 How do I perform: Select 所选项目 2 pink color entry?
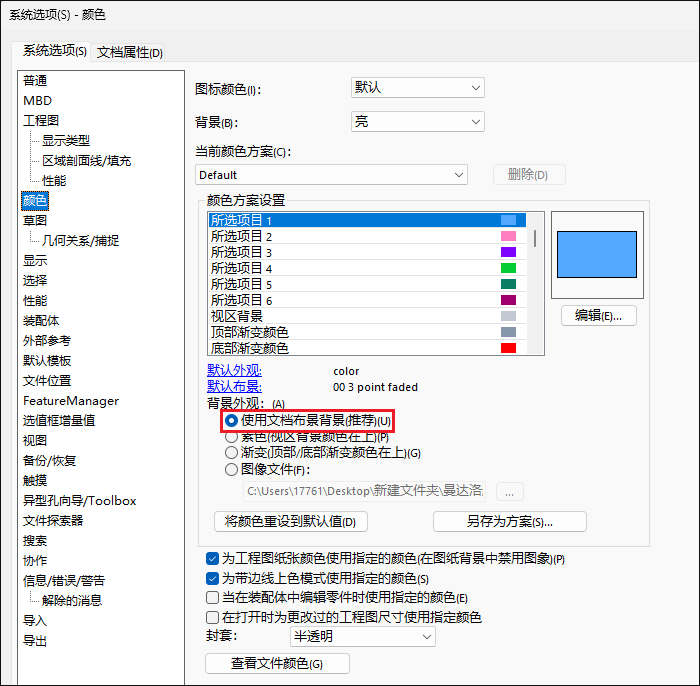tap(367, 236)
